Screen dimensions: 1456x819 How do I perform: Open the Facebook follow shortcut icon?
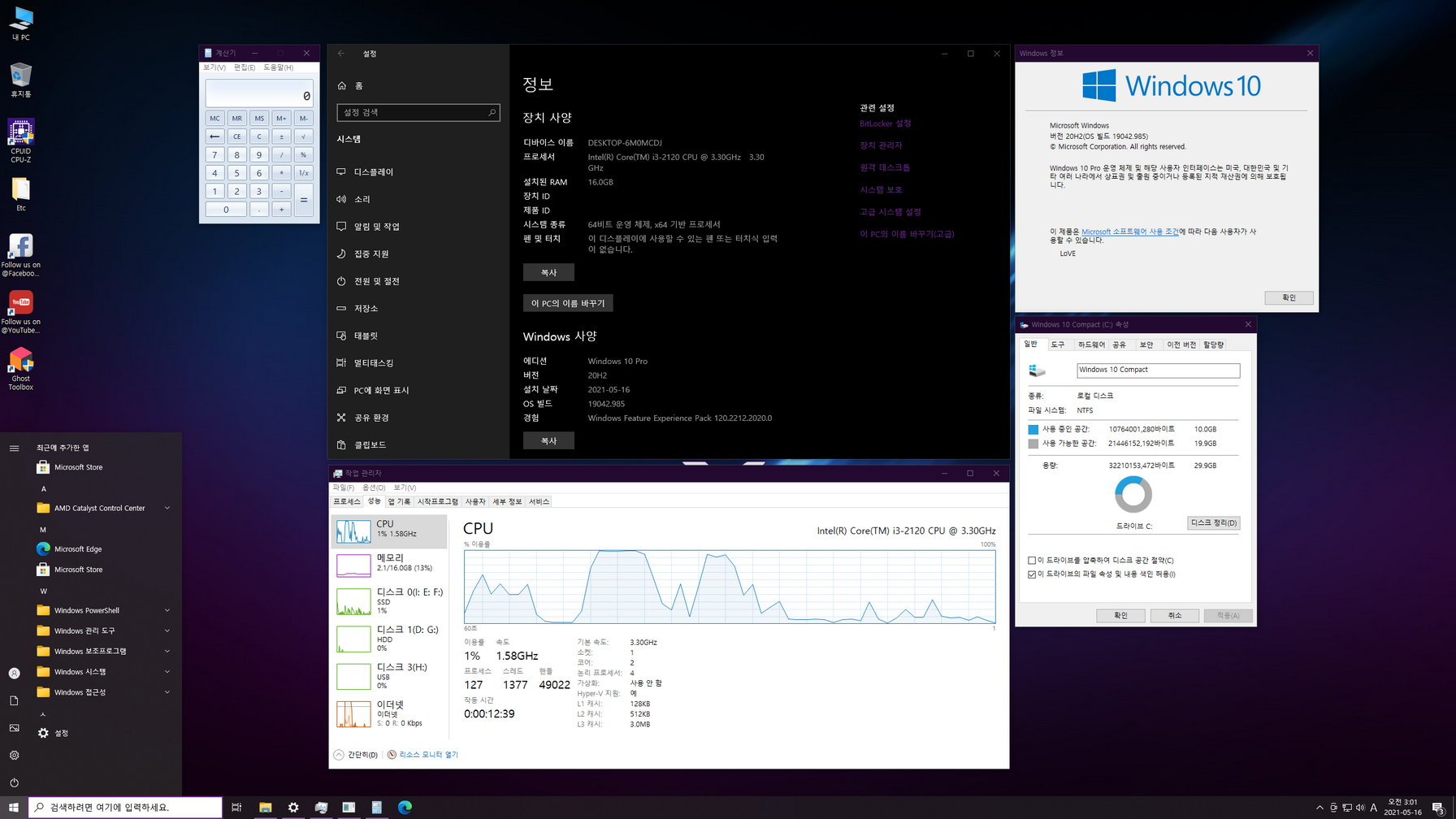(20, 254)
